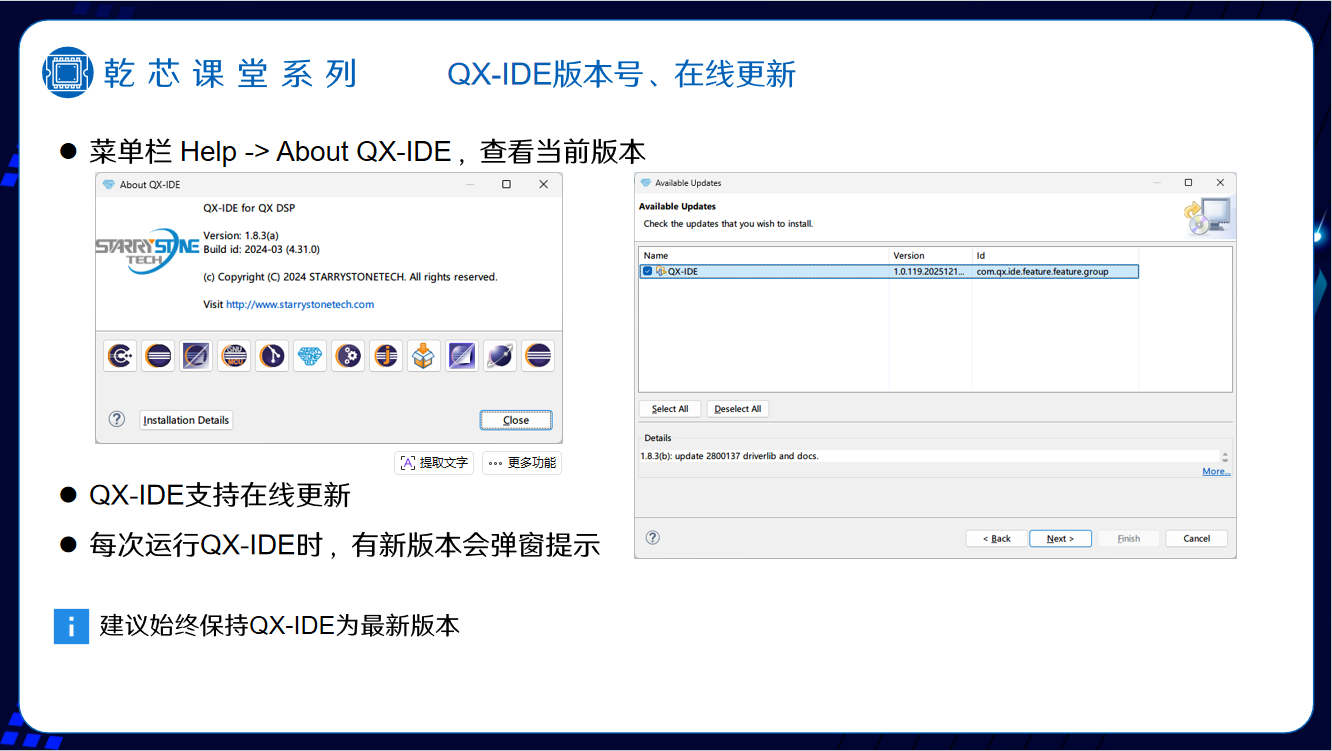Click the orange letter j feature icon
Viewport: 1332px width, 751px height.
pos(386,356)
